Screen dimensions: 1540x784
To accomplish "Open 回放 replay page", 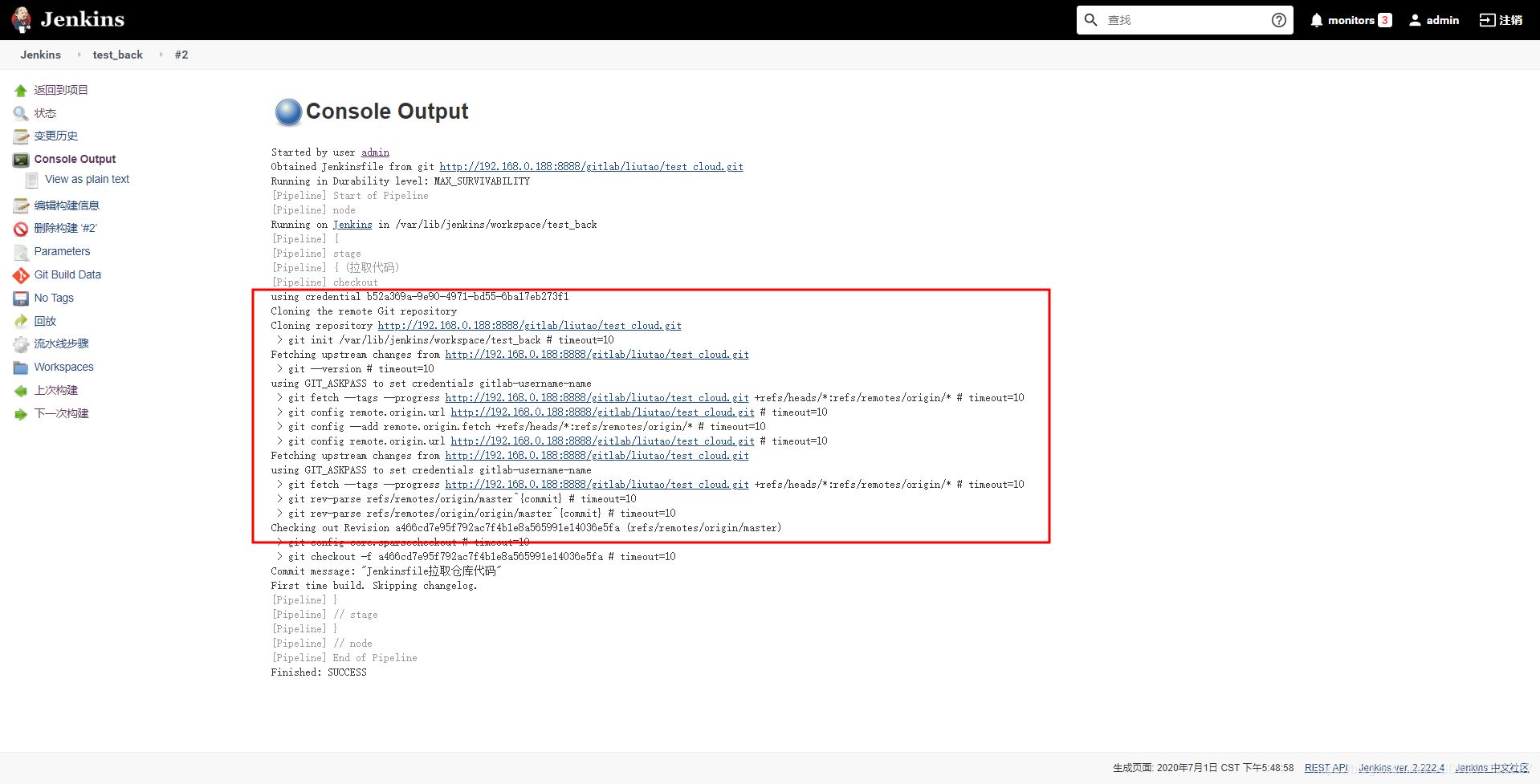I will [x=45, y=321].
